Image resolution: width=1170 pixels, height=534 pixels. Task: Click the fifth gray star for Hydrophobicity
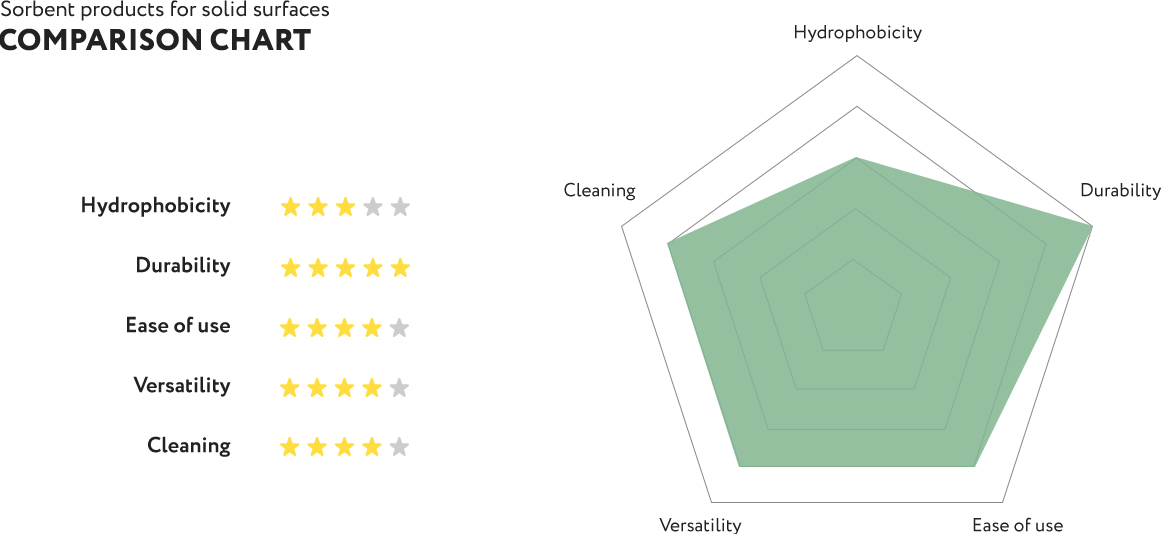click(x=400, y=207)
